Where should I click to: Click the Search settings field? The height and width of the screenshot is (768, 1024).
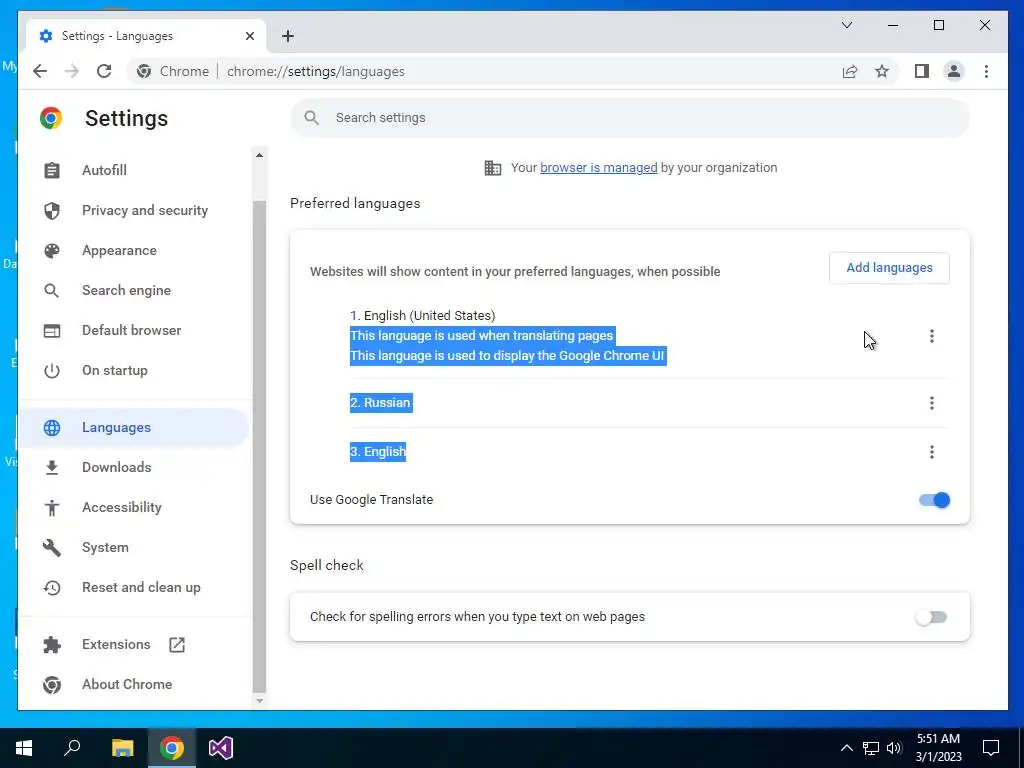click(630, 118)
